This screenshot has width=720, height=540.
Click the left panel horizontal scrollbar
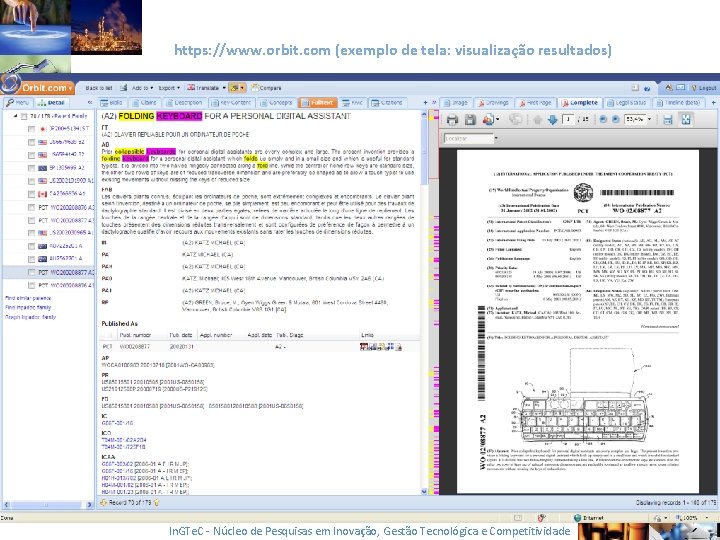[x=48, y=505]
